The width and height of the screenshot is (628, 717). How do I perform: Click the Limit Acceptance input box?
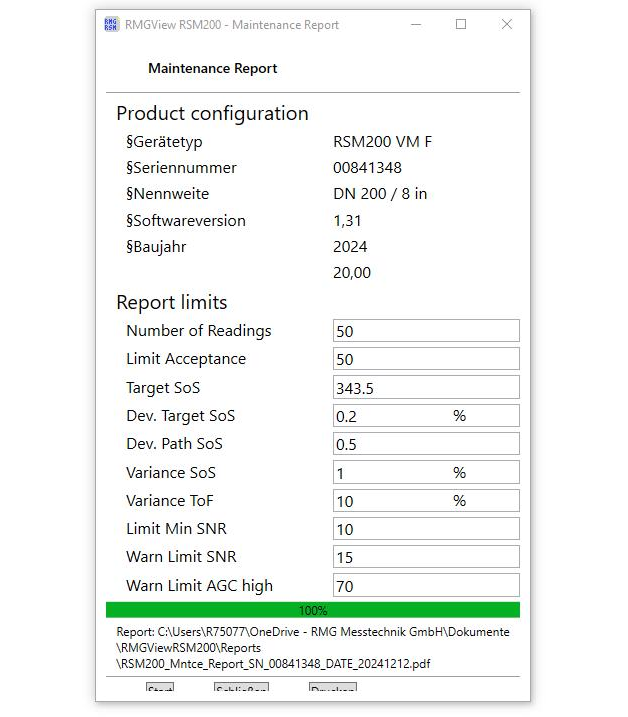pos(425,359)
